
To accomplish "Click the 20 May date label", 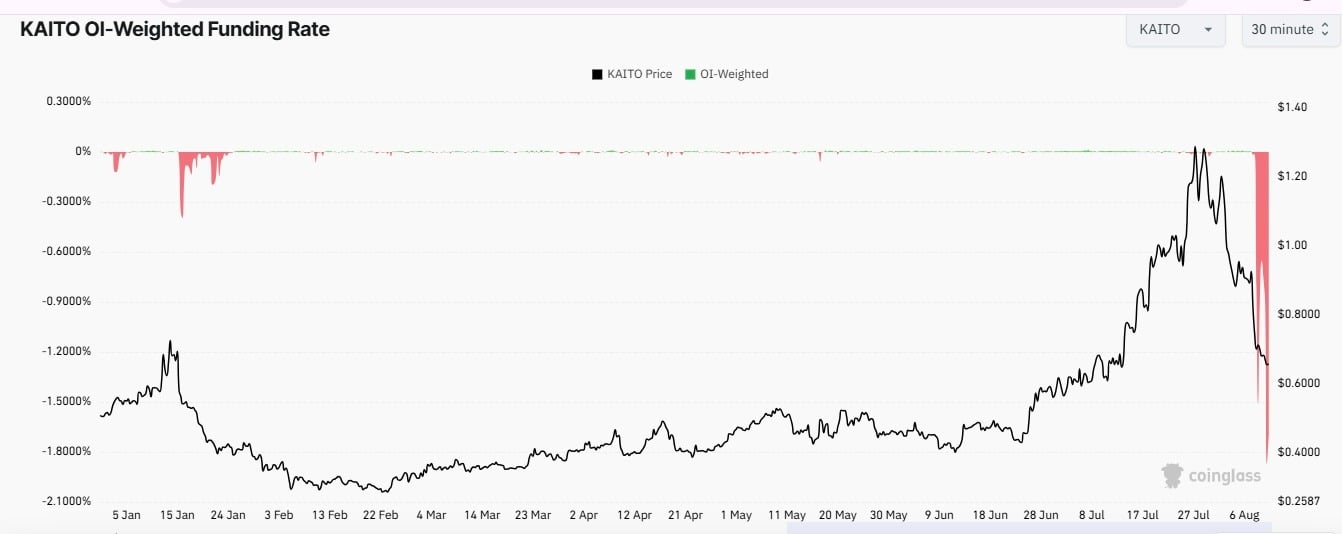I will 837,516.
